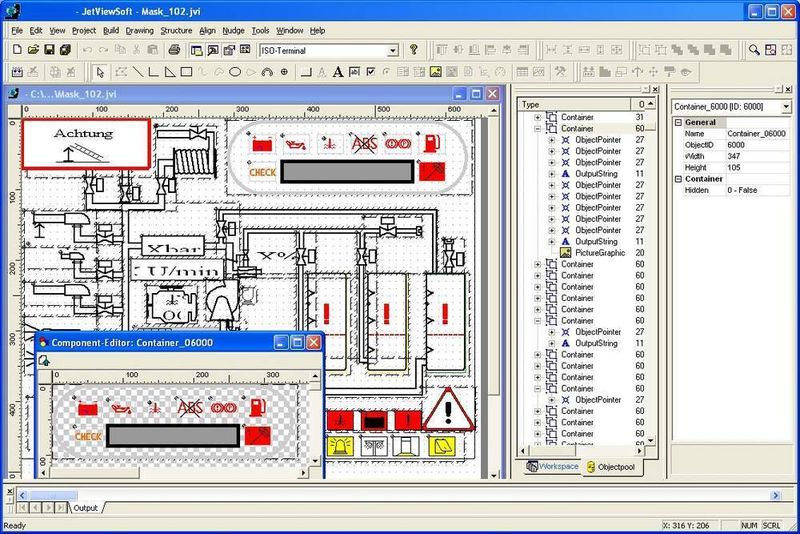The height and width of the screenshot is (534, 800).
Task: Select the right triangle polygon tool
Action: (x=170, y=72)
